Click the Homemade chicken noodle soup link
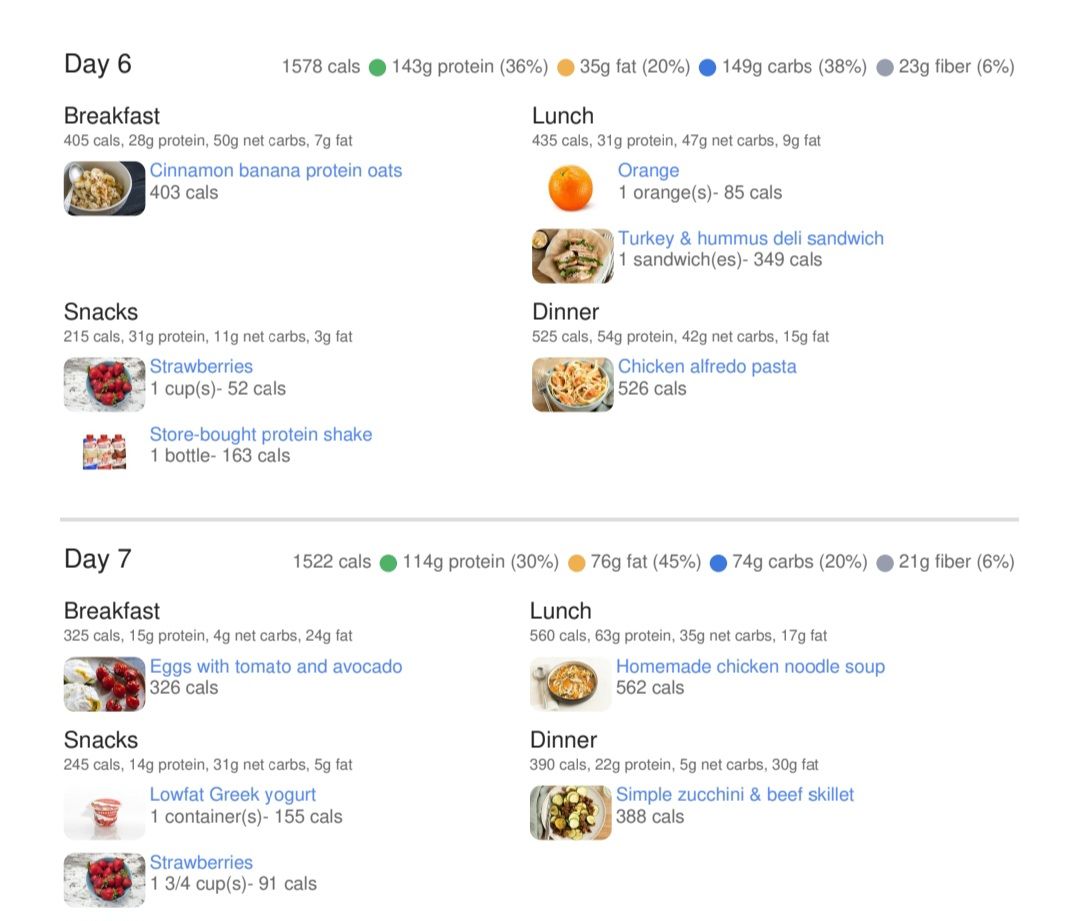This screenshot has width=1080, height=921. pos(750,667)
